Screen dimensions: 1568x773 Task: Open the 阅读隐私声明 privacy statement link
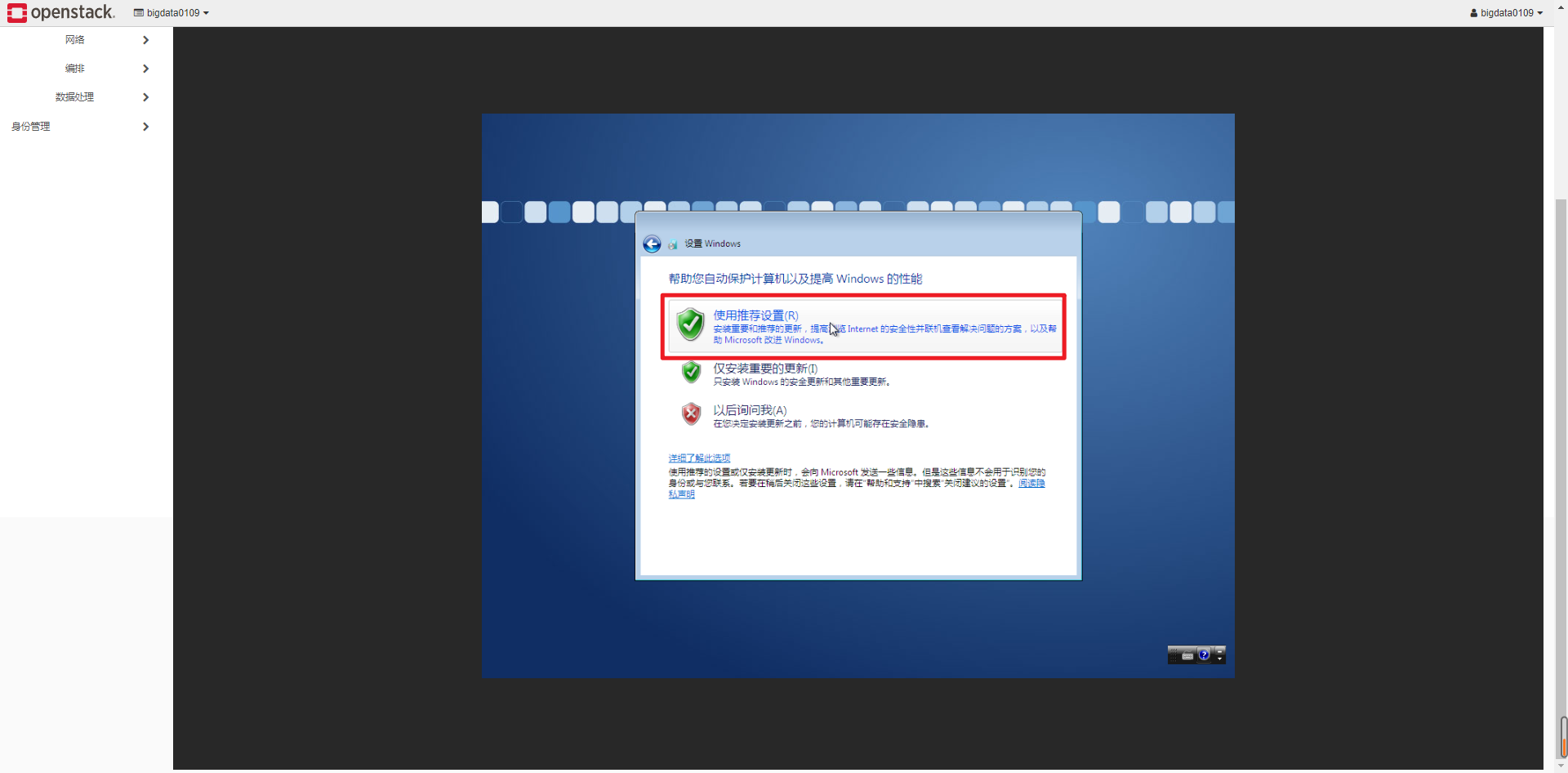[x=1031, y=483]
